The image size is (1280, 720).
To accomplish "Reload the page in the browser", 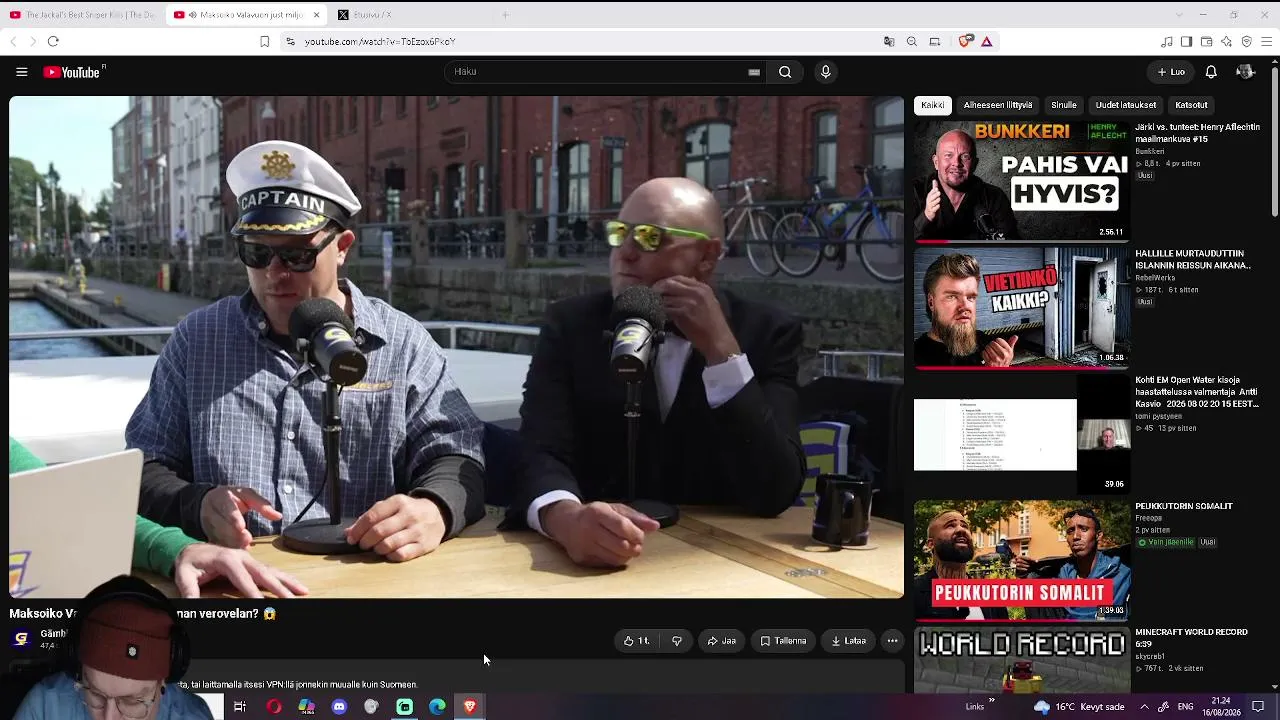I will coord(53,41).
